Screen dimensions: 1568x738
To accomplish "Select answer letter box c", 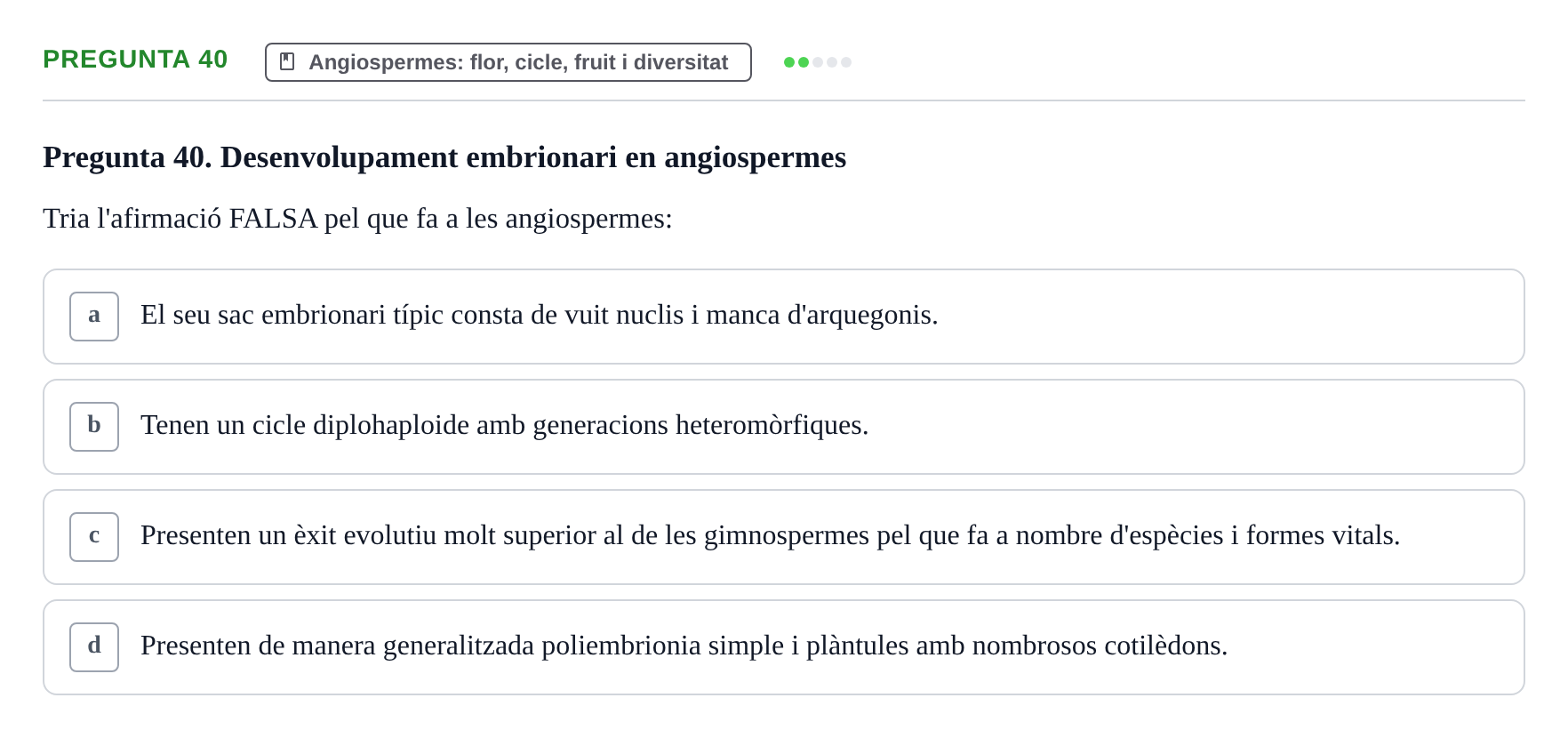I will (94, 537).
